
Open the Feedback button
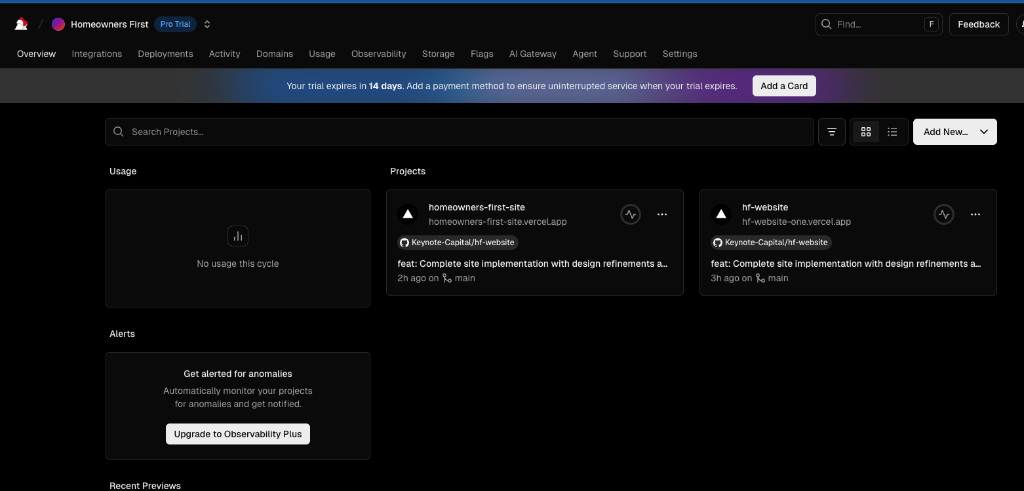(978, 24)
